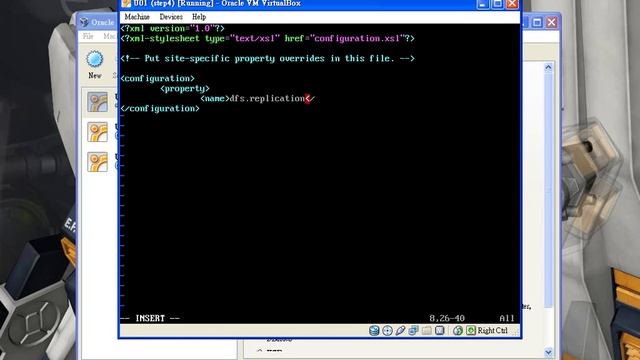
Task: Maximize the VirtualBox Manager window
Action: tap(537, 22)
